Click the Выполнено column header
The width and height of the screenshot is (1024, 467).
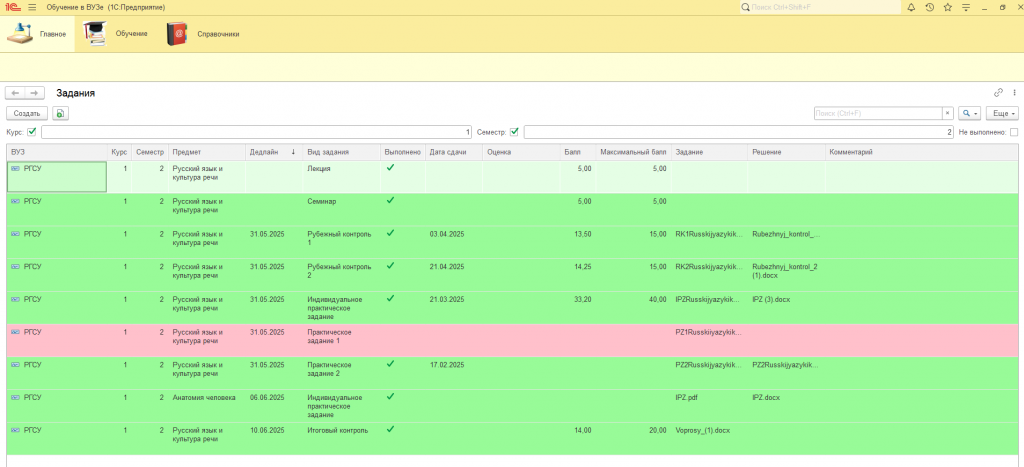coord(403,152)
